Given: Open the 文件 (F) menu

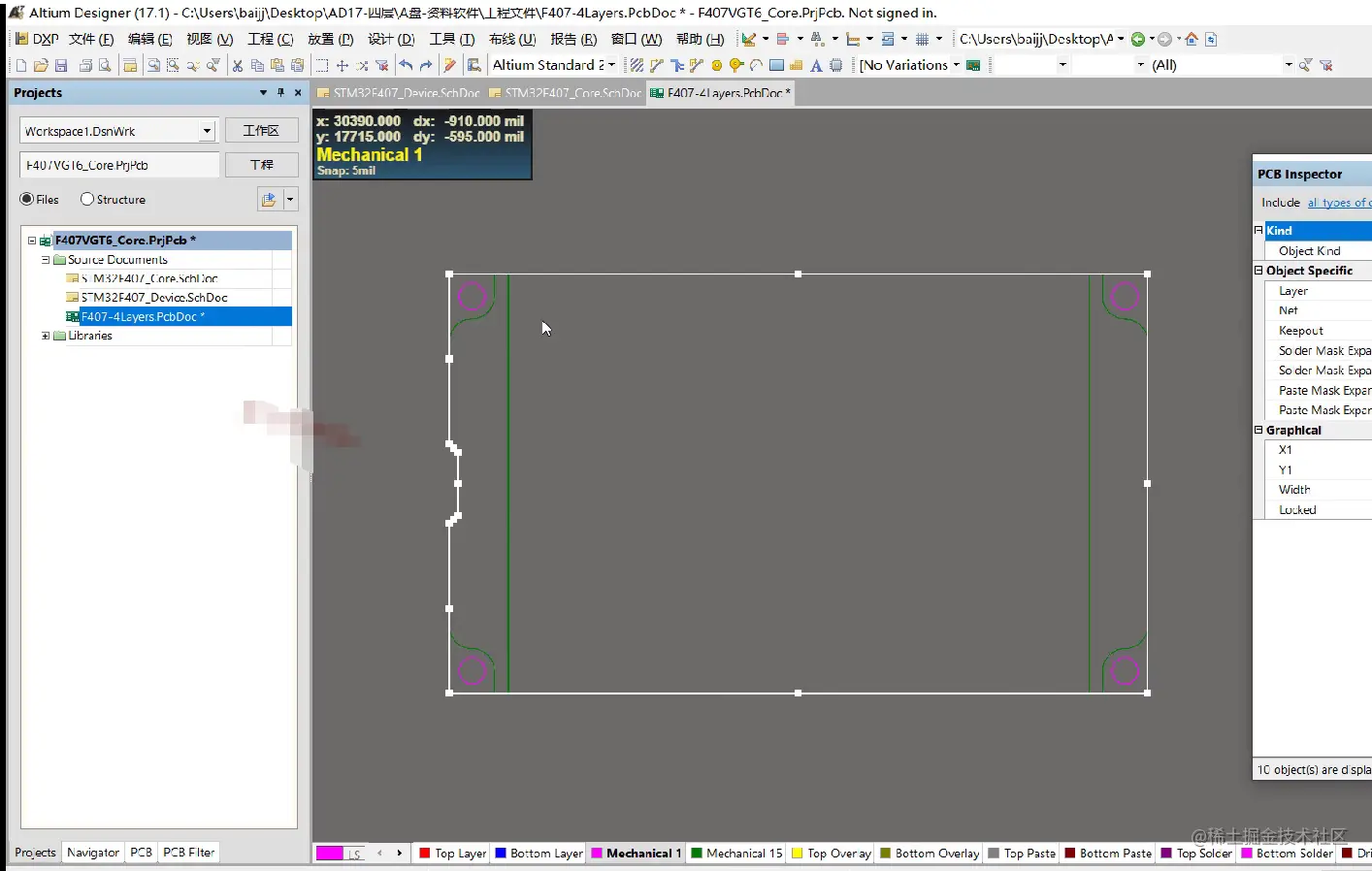Looking at the screenshot, I should (91, 39).
